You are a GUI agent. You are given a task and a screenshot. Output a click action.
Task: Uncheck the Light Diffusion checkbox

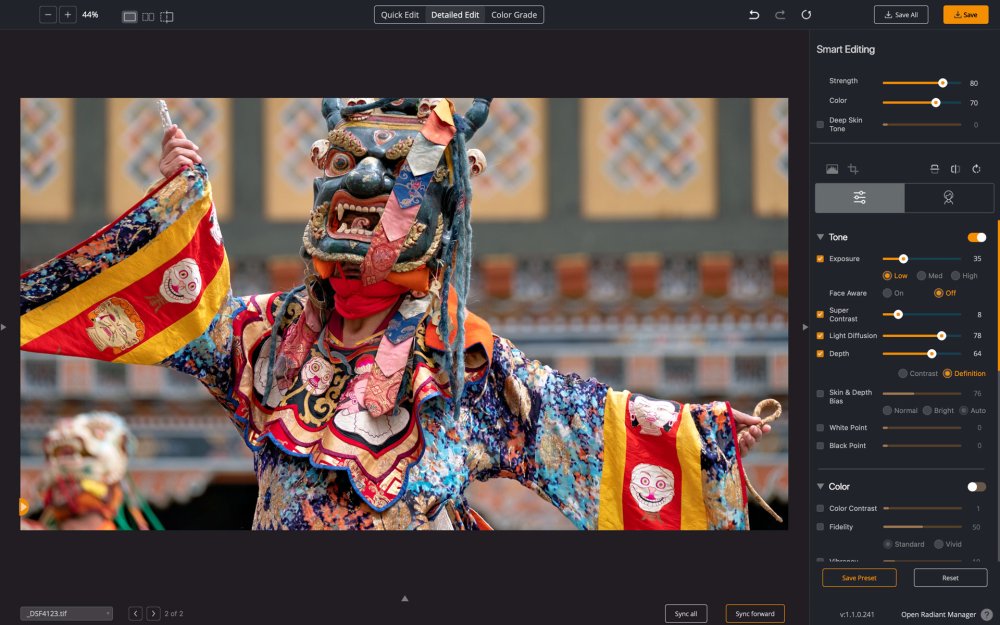pyautogui.click(x=820, y=335)
